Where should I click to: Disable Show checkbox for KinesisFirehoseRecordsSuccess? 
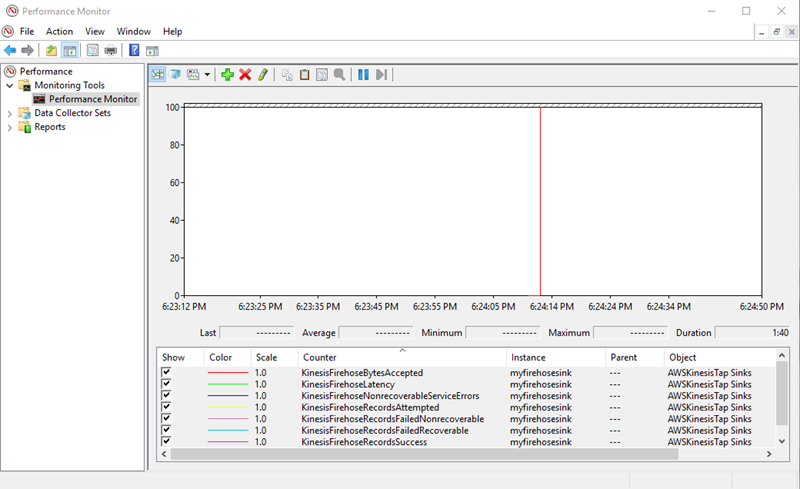[x=166, y=441]
